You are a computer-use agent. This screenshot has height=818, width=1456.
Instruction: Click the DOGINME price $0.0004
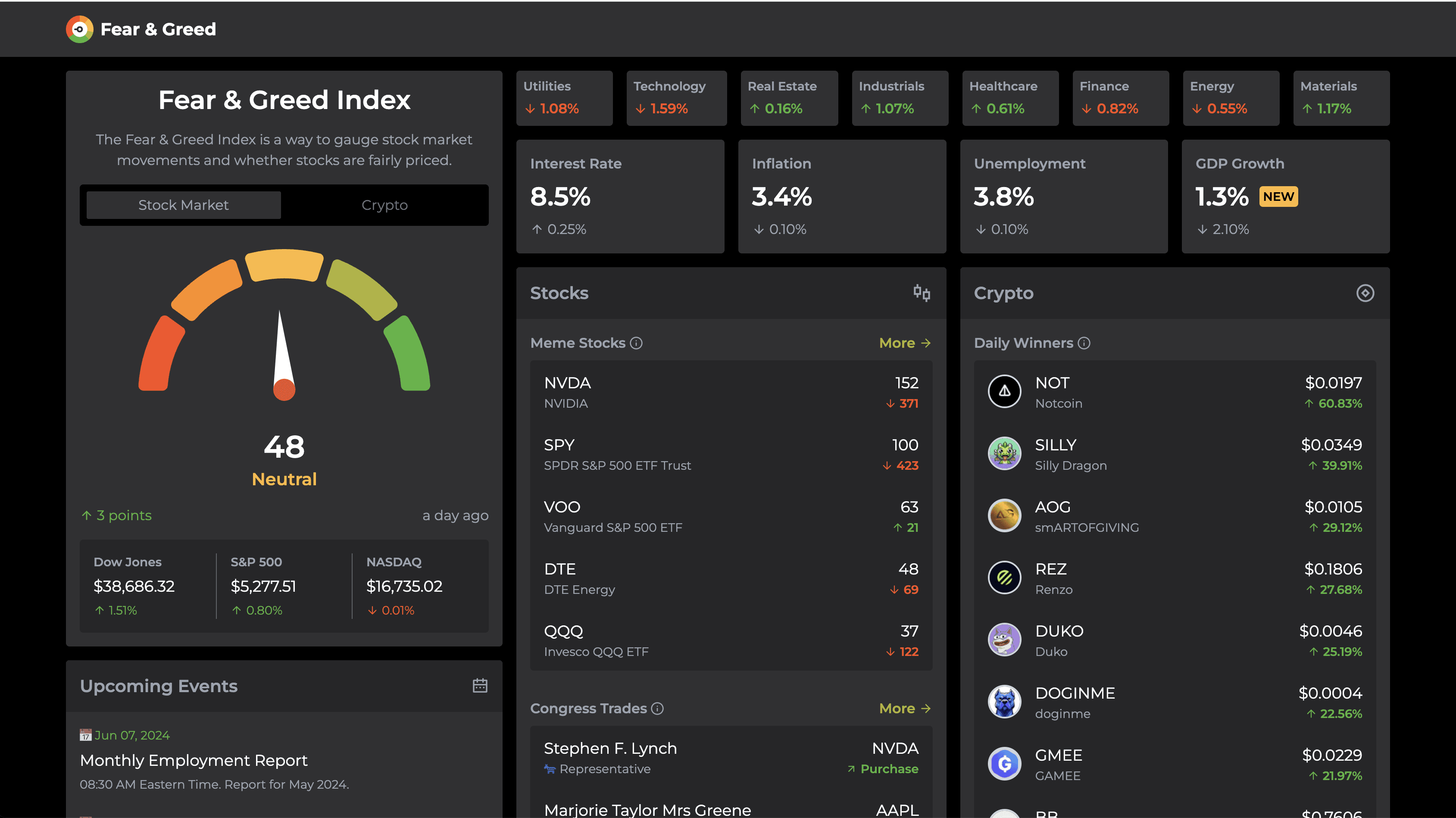coord(1330,693)
